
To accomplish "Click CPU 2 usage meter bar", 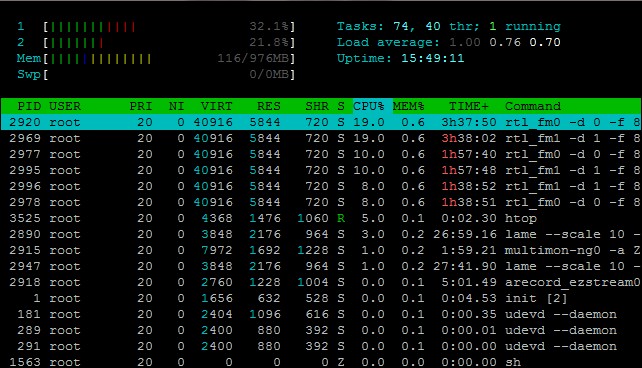I will click(169, 43).
